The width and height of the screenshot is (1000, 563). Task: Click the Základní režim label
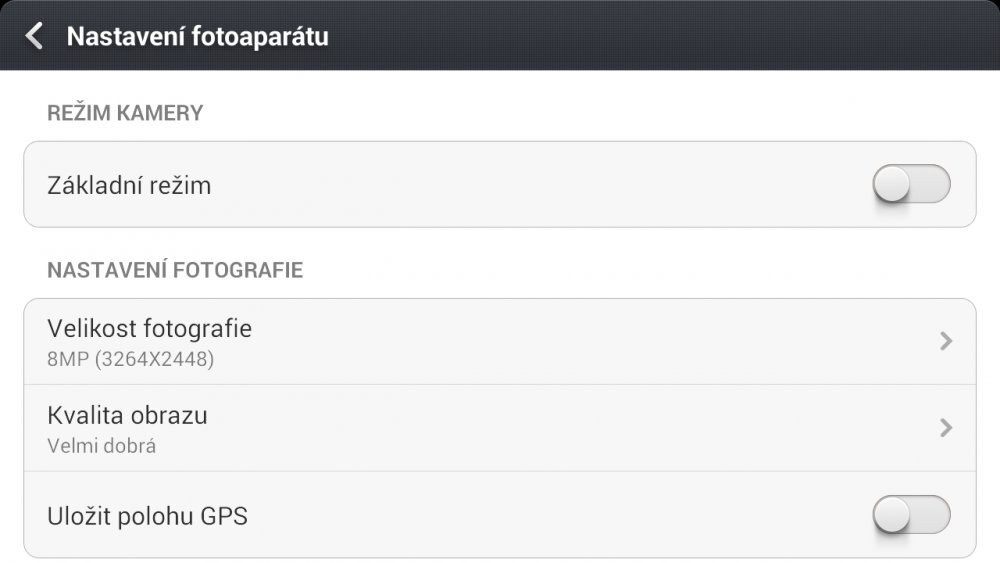point(129,186)
